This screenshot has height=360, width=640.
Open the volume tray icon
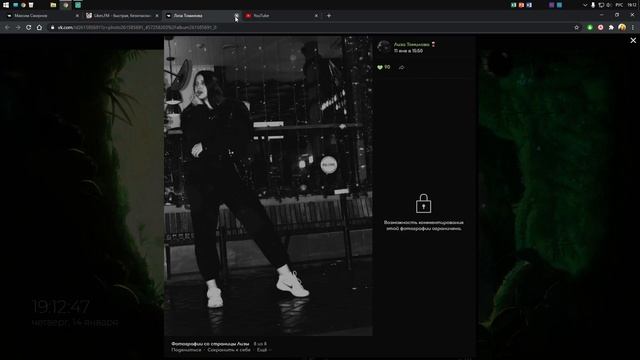[609, 5]
